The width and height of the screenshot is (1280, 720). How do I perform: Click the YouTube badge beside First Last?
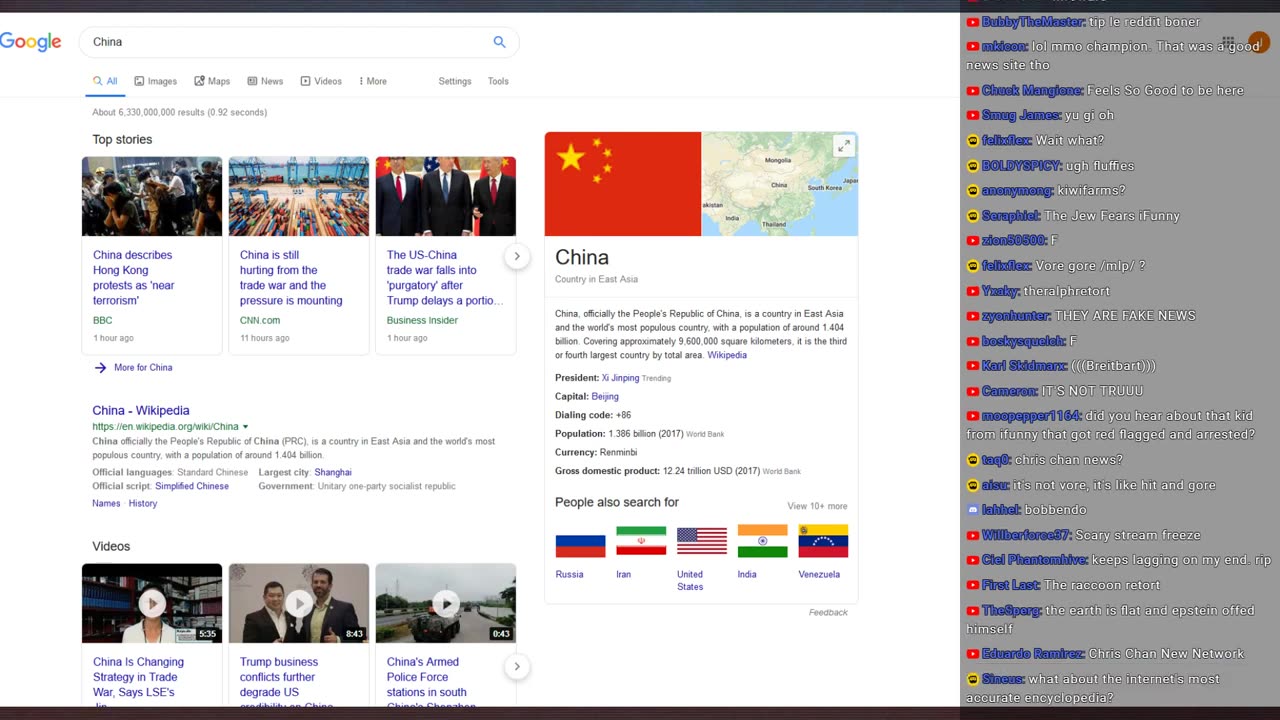pos(973,585)
